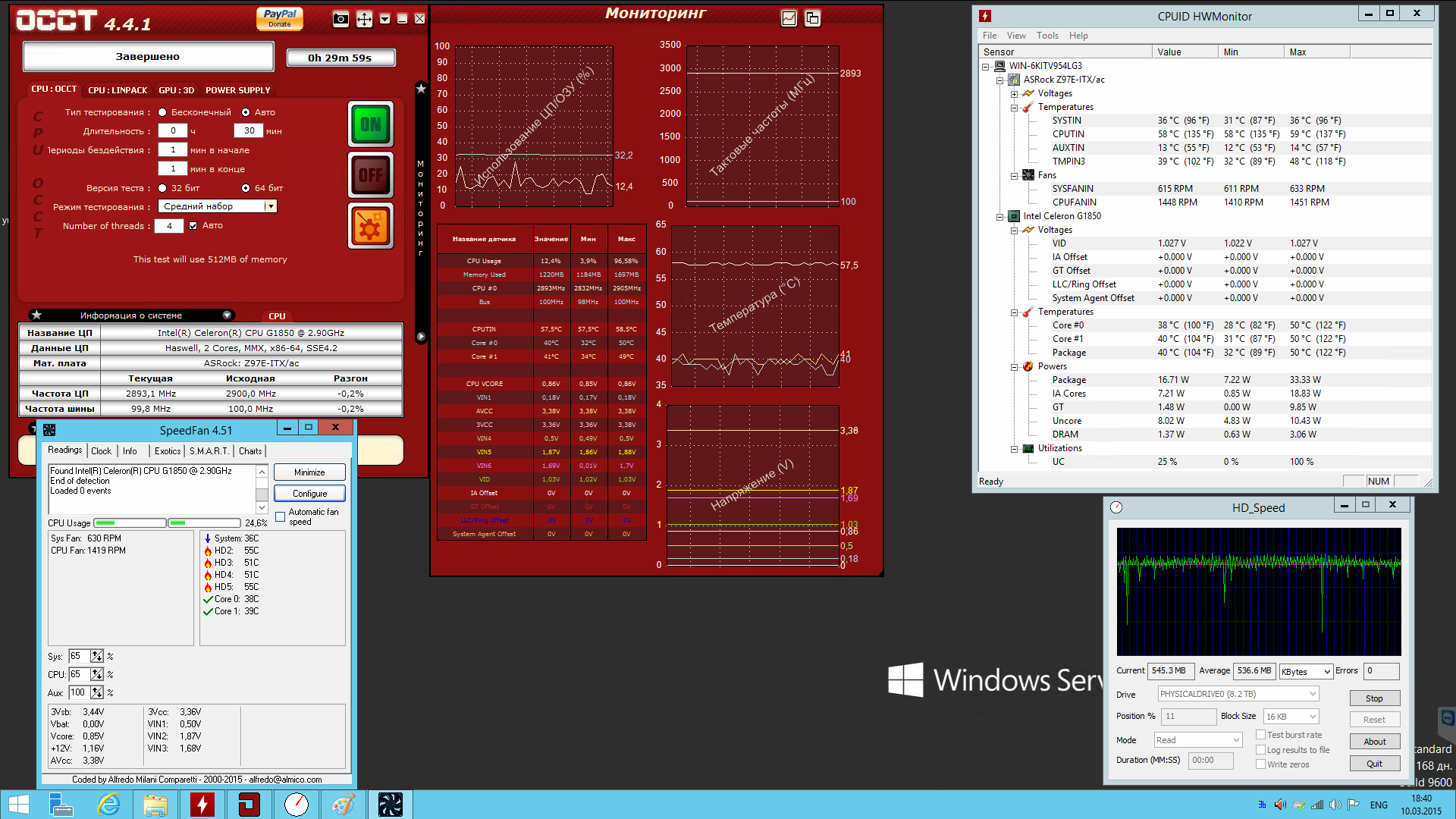Screen dimensions: 1456x819
Task: Enable Automatic fan speed in SpeedFan
Action: (281, 516)
